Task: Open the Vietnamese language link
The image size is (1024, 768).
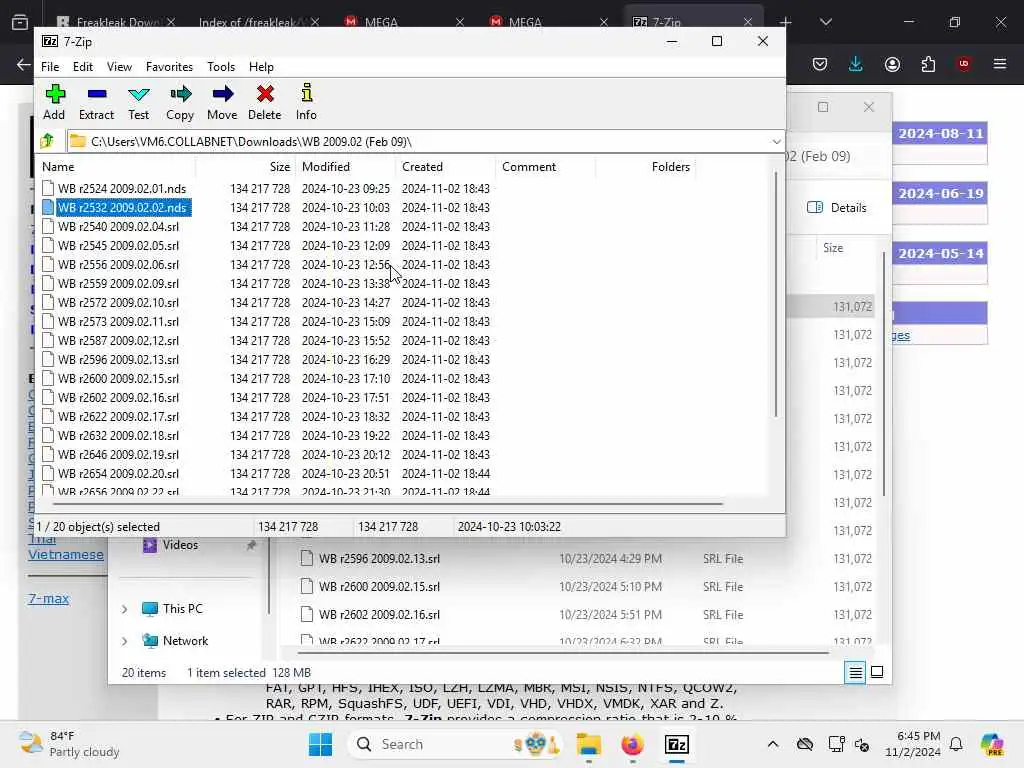Action: pos(65,554)
